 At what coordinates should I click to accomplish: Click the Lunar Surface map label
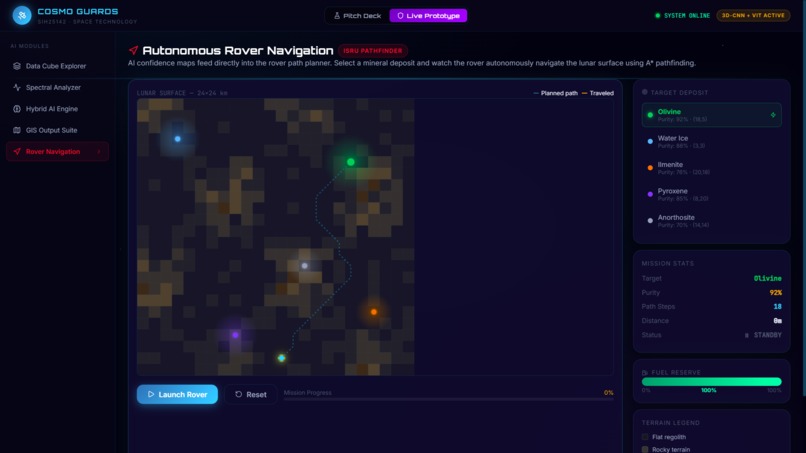[182, 93]
